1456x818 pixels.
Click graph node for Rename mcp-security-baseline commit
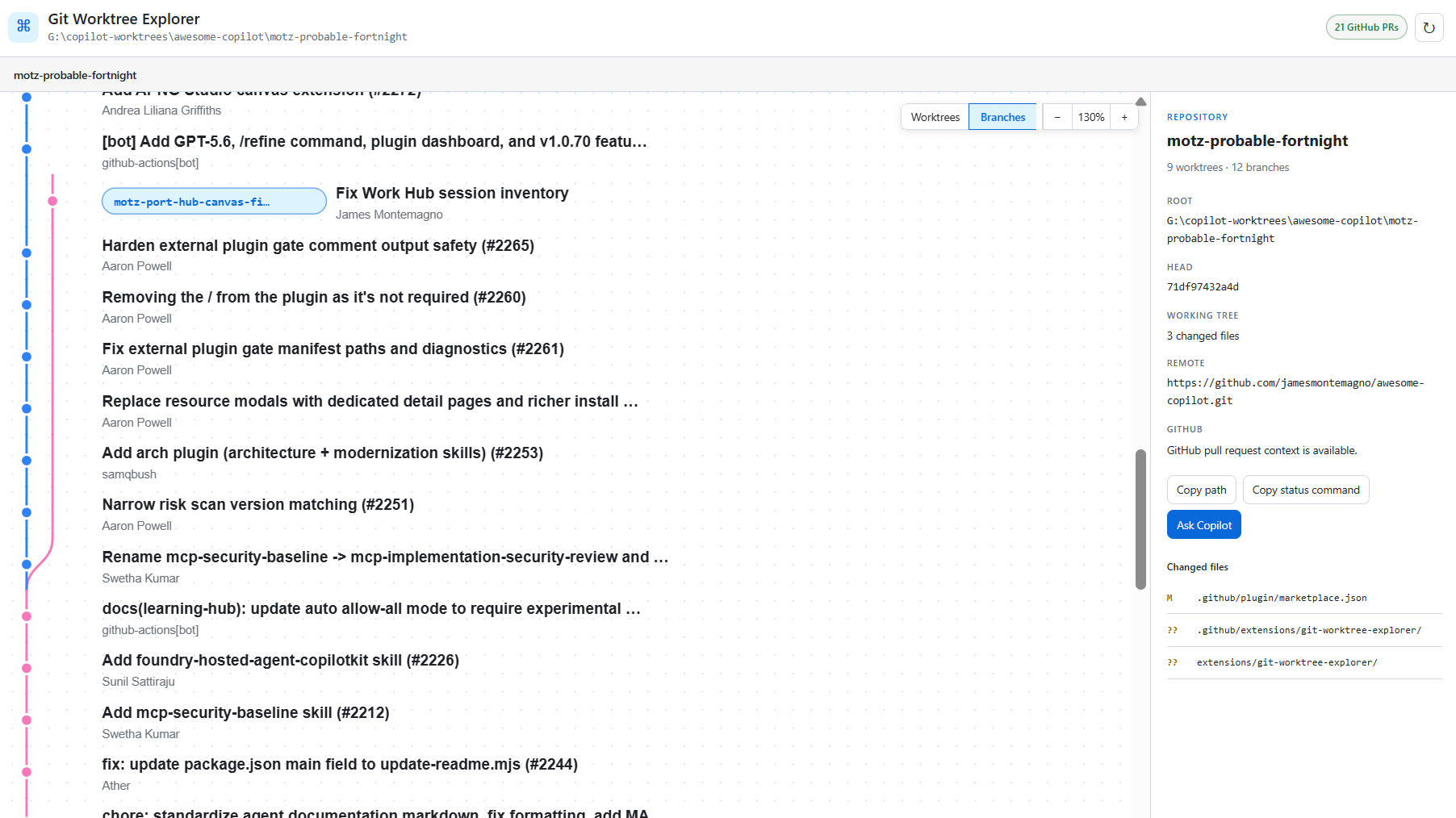click(27, 565)
